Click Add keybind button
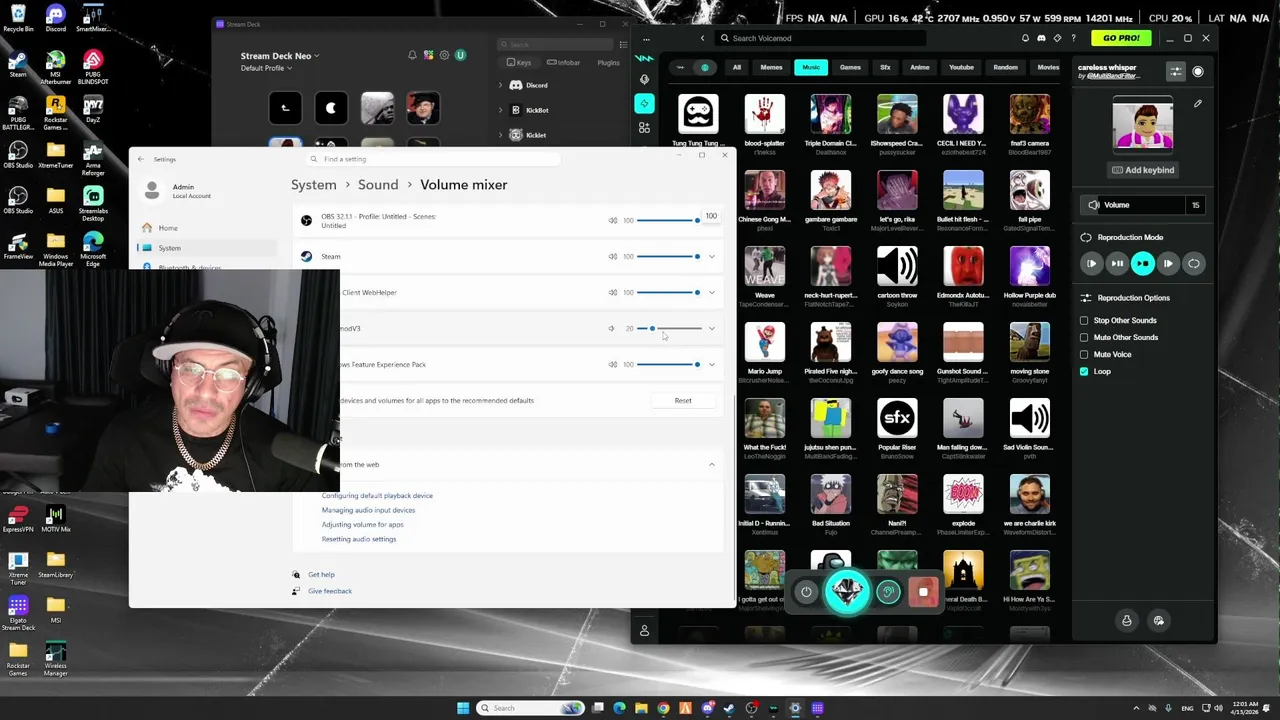The width and height of the screenshot is (1280, 720). [1143, 170]
